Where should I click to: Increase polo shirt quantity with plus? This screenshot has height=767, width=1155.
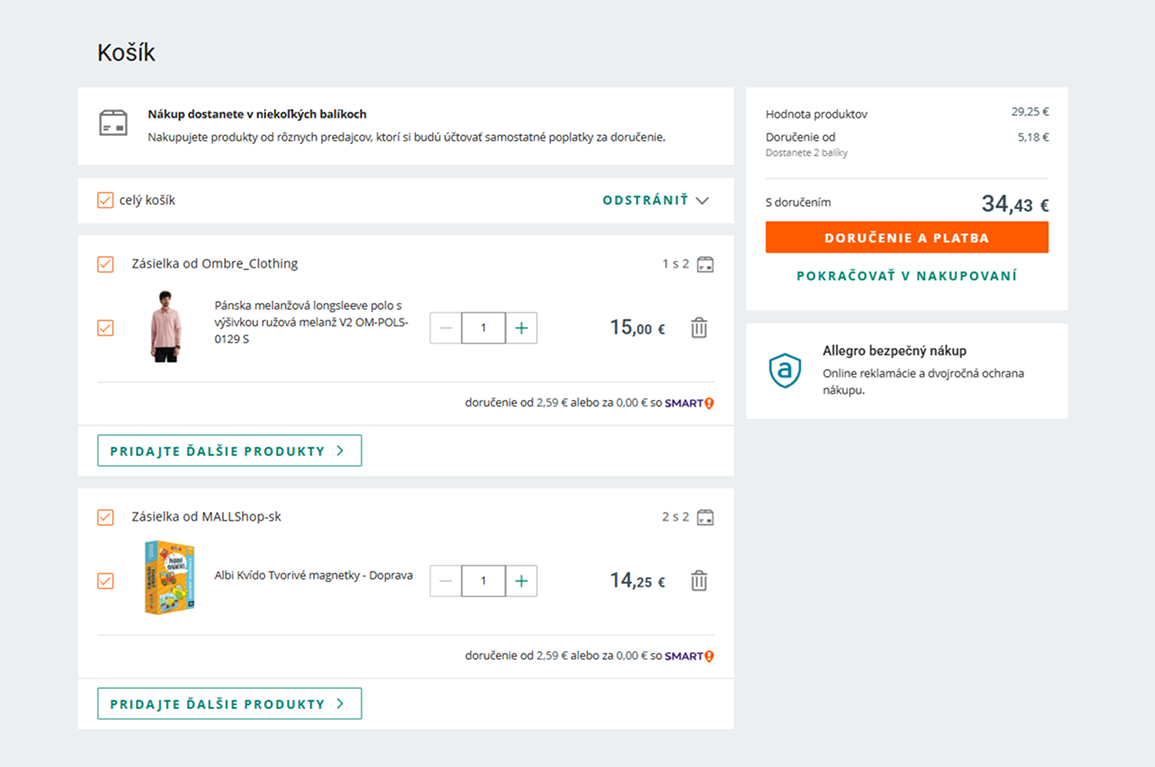[x=522, y=328]
